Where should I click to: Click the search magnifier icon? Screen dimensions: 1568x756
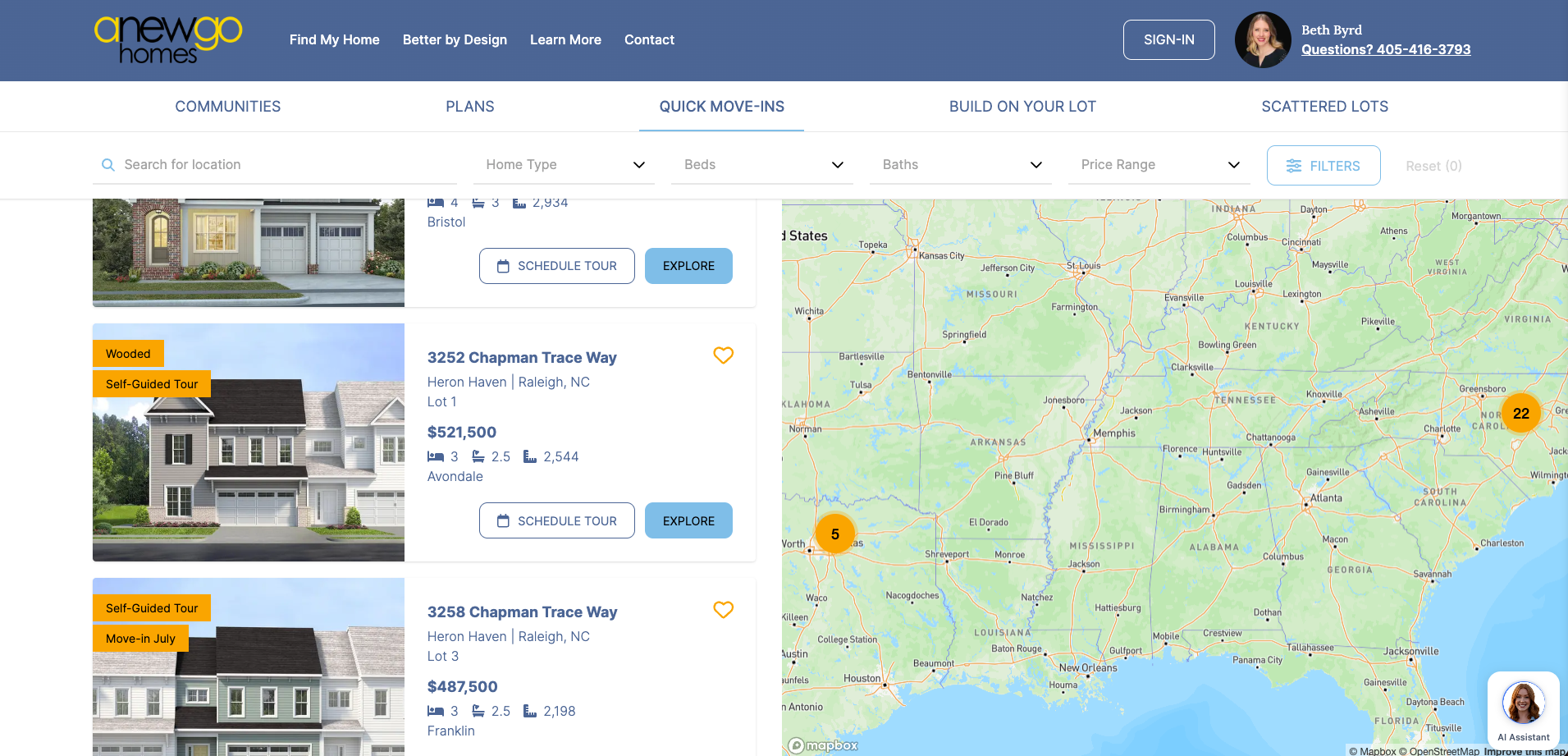107,165
